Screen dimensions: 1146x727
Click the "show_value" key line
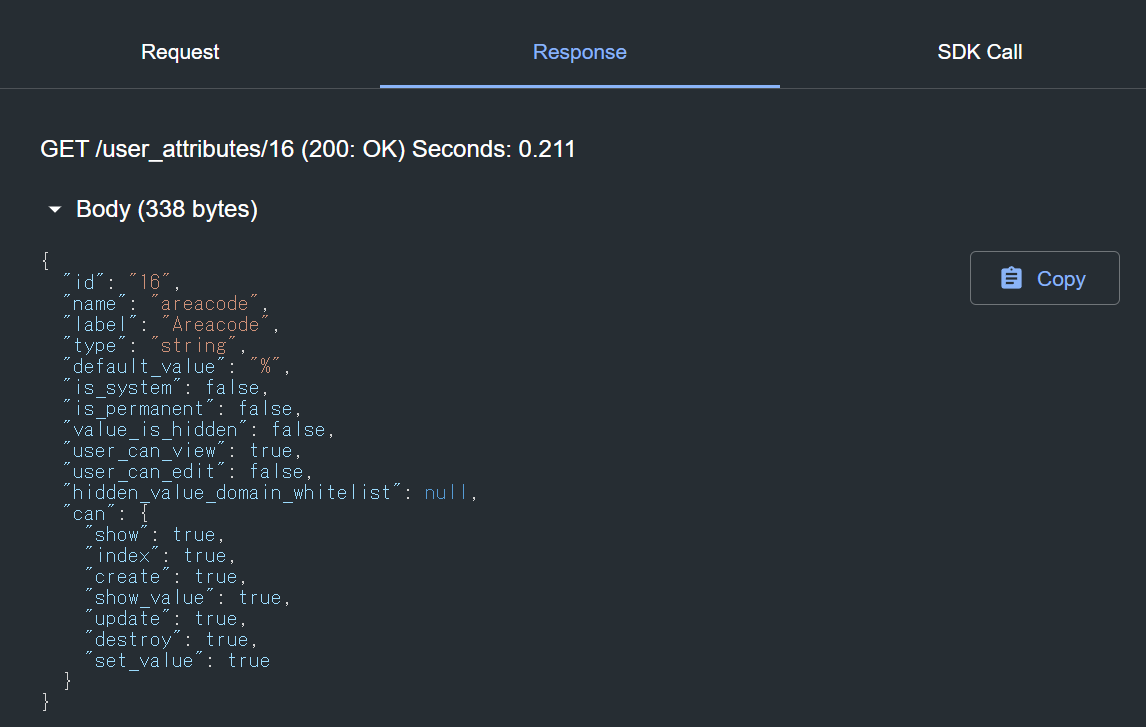(188, 598)
